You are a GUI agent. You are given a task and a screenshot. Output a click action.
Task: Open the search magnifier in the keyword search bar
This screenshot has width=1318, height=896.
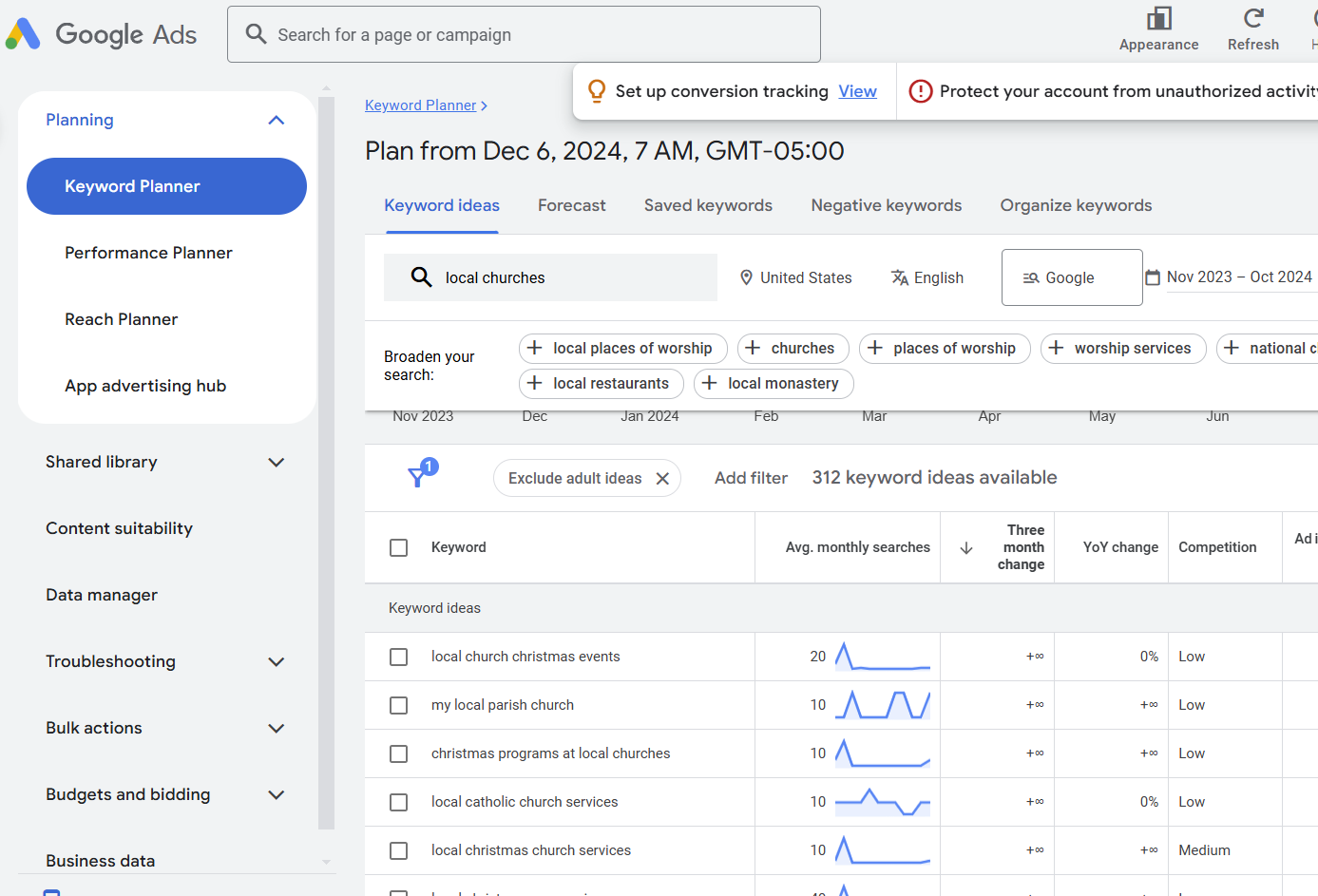pos(422,276)
